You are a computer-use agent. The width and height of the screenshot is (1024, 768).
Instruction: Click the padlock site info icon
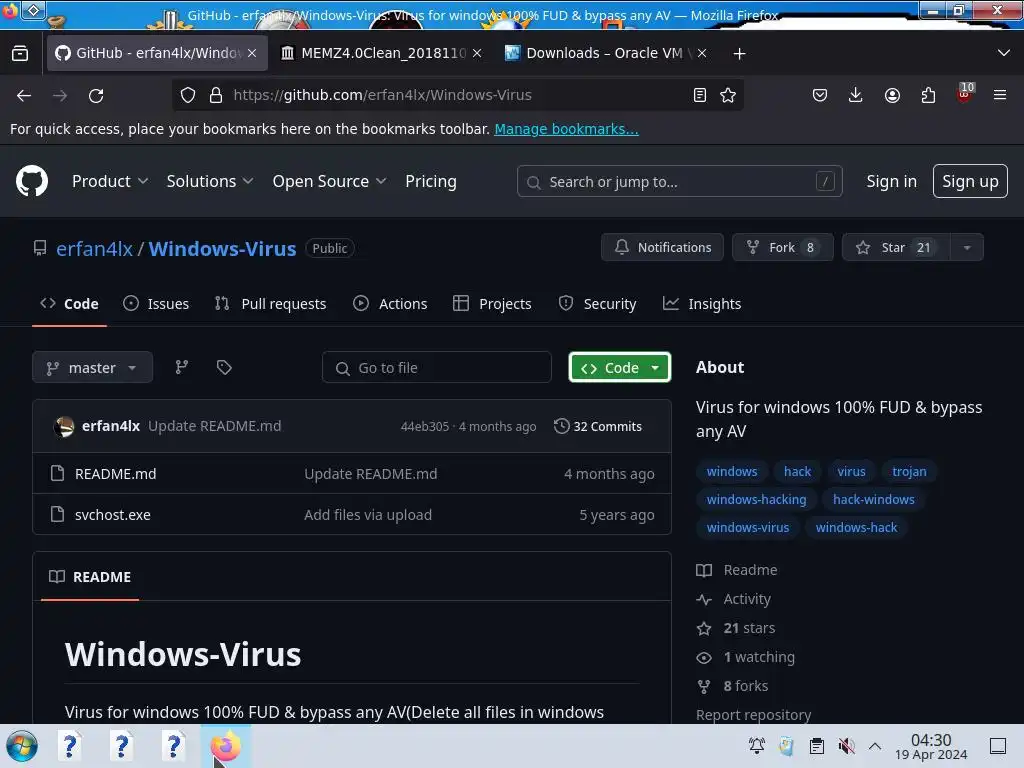(x=216, y=95)
